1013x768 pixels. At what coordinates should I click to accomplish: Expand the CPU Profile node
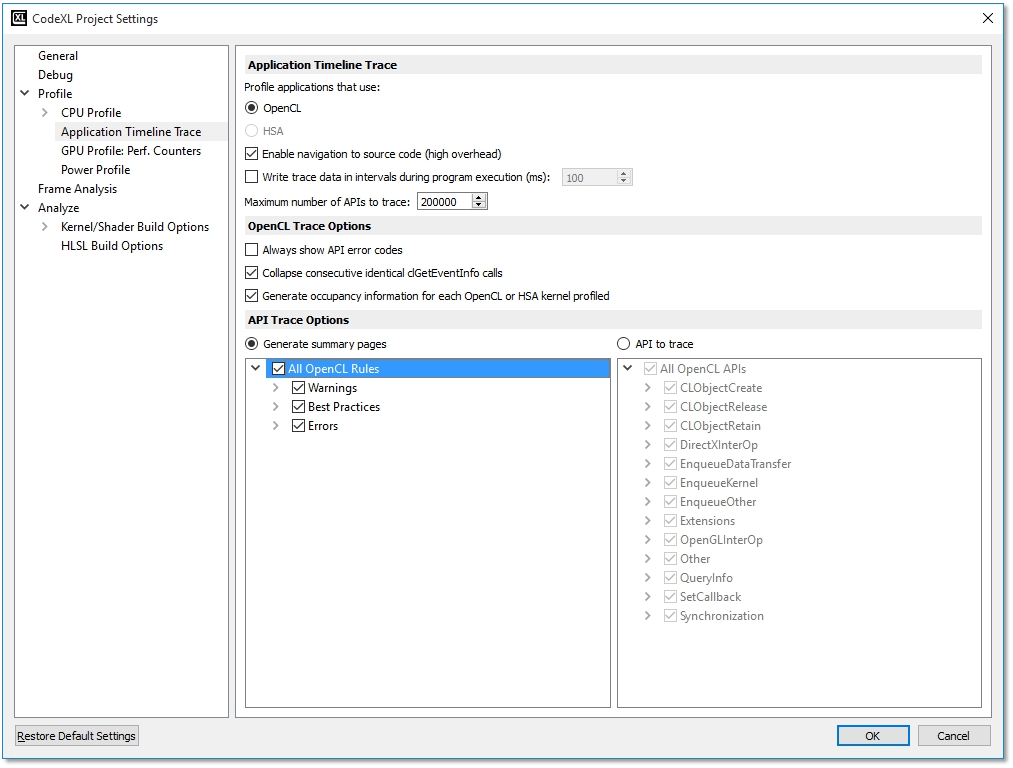pos(44,112)
